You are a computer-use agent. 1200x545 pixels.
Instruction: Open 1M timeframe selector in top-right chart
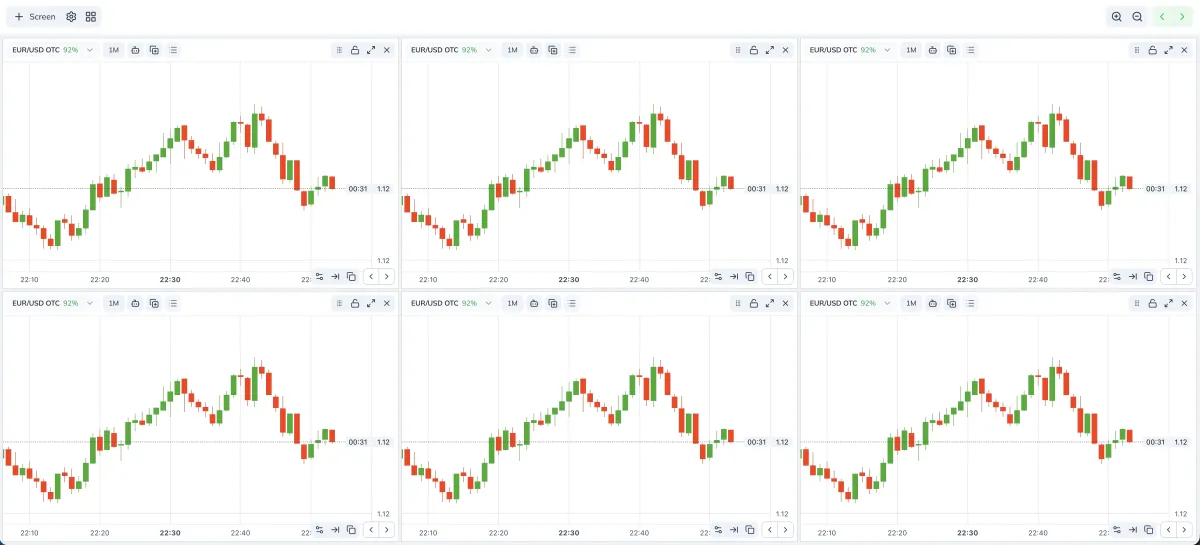point(912,50)
